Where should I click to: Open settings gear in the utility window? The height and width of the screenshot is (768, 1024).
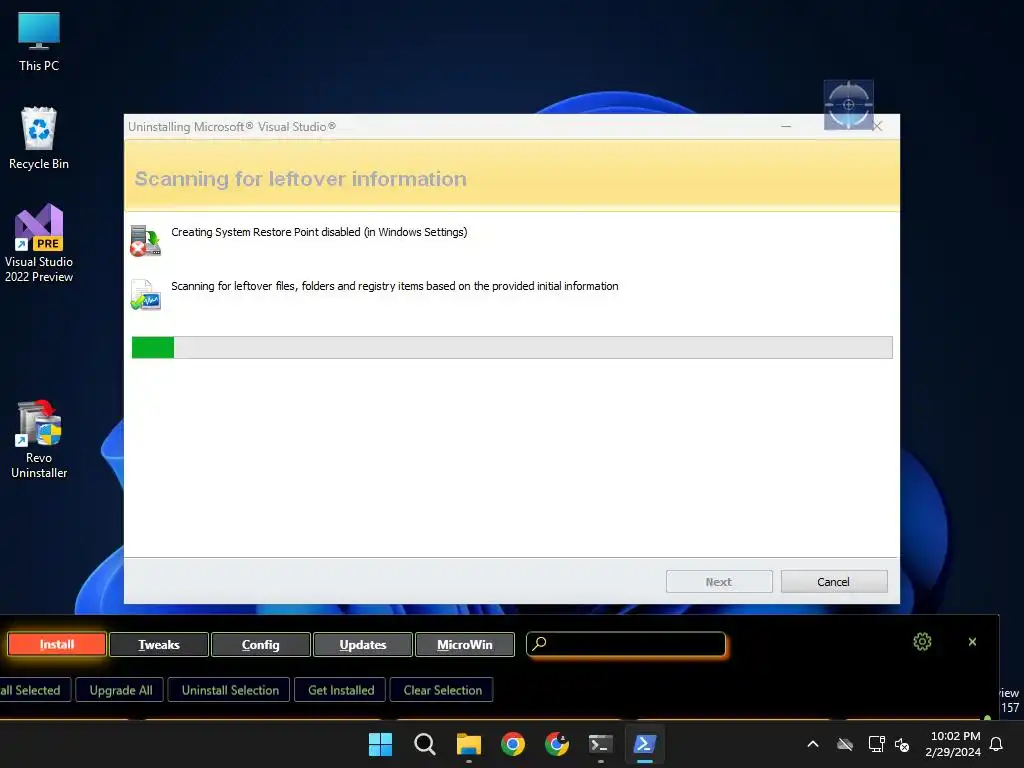click(x=922, y=642)
